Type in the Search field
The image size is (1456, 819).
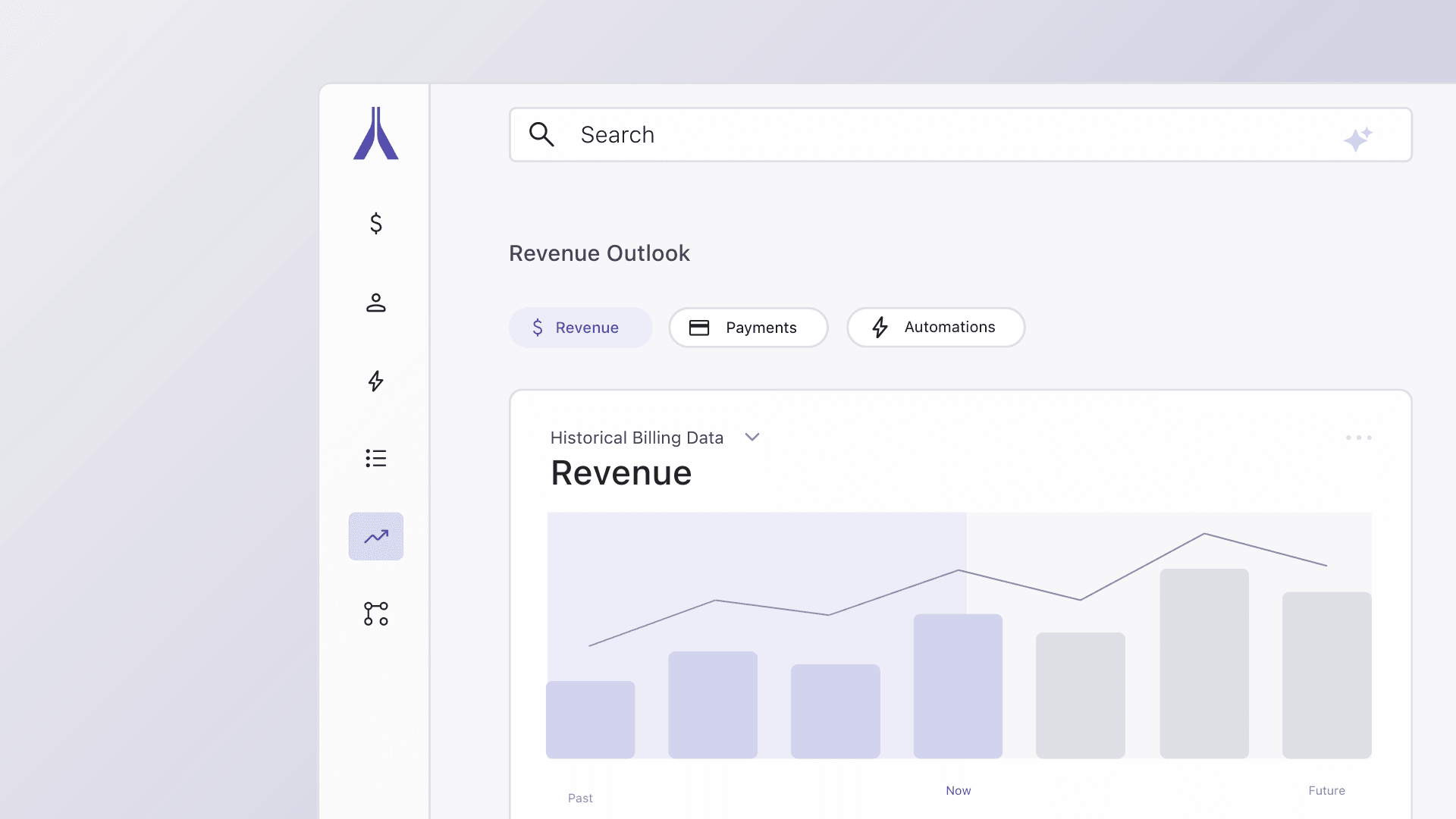(910, 135)
